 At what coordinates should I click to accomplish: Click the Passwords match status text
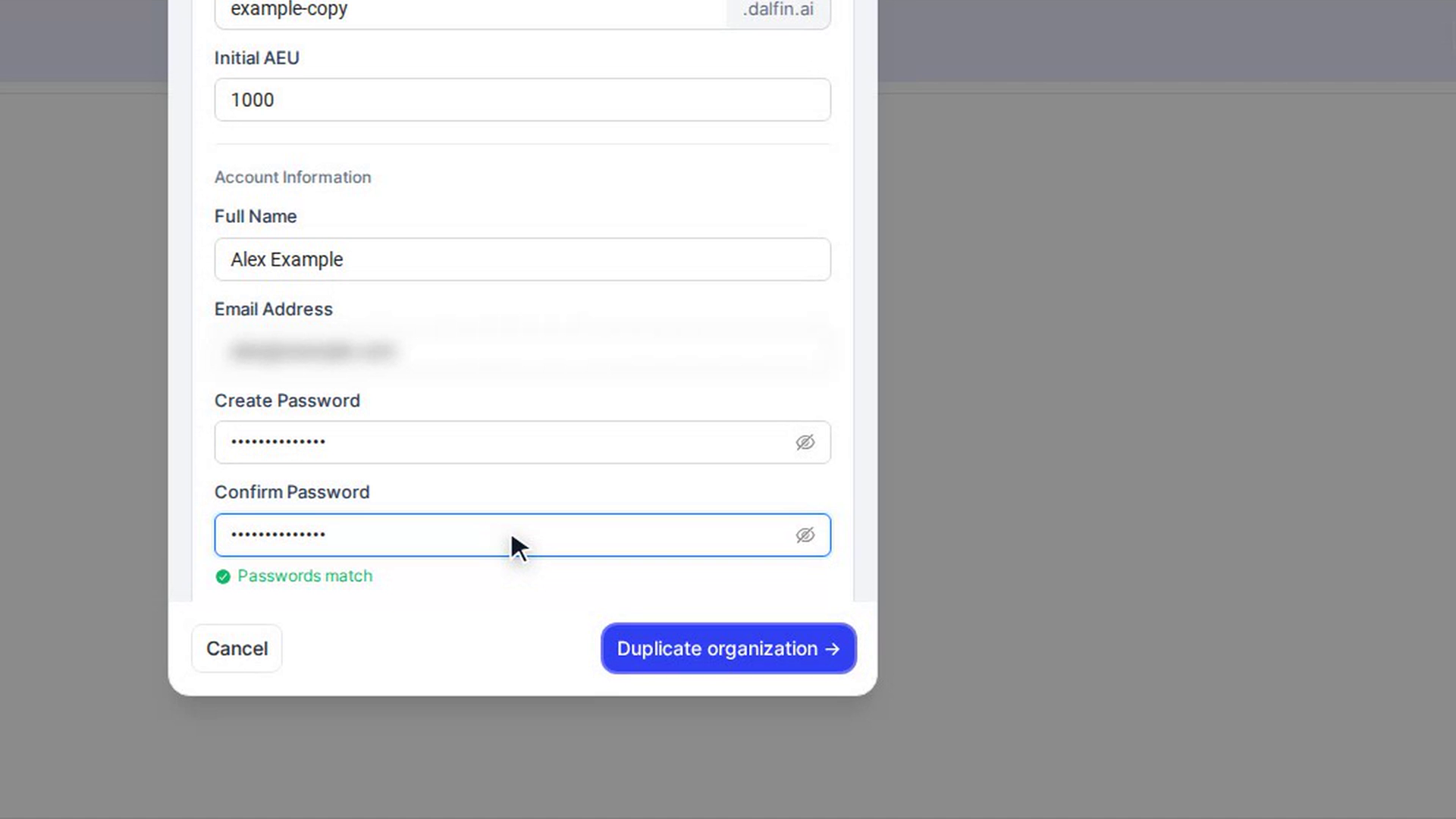[305, 576]
